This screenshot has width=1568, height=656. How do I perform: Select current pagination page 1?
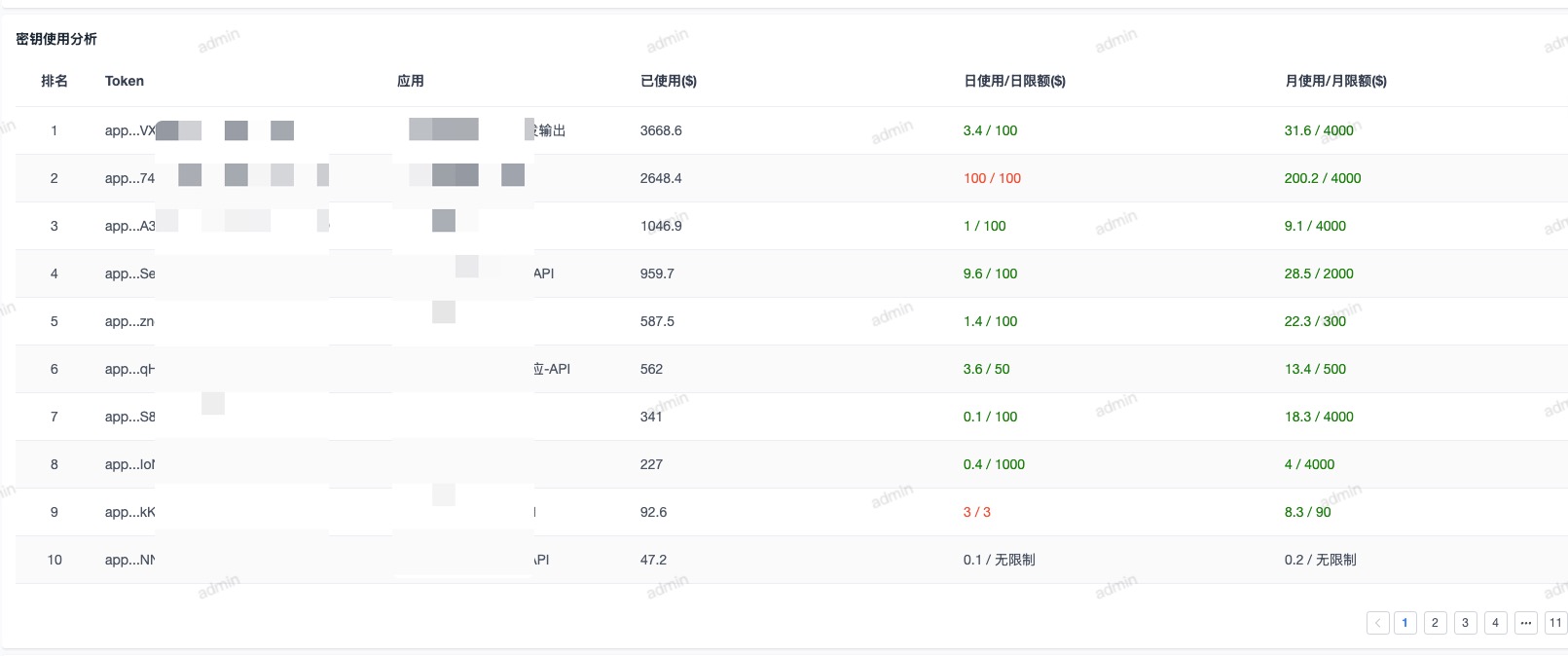tap(1404, 623)
